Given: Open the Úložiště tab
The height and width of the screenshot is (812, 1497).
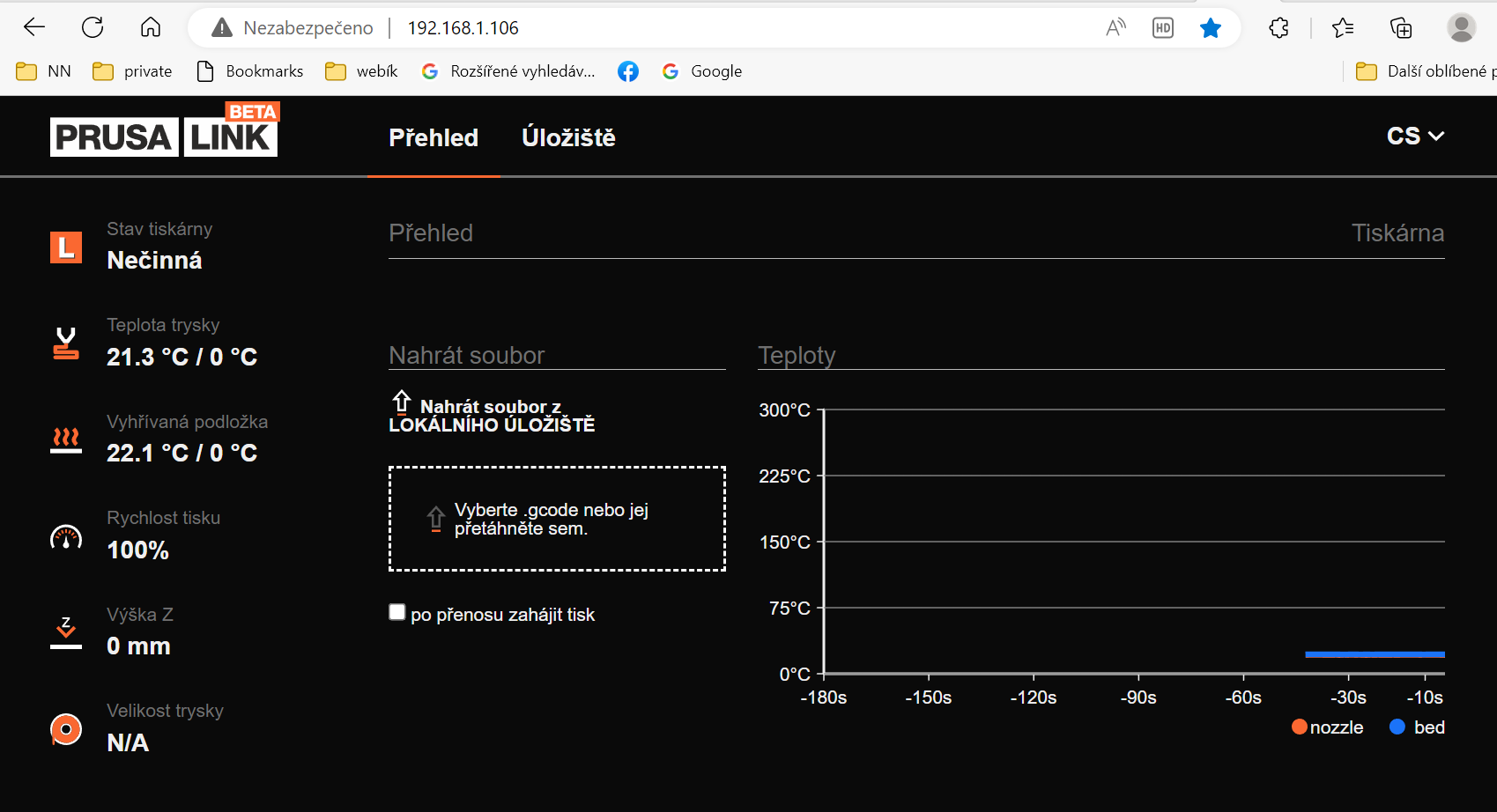Looking at the screenshot, I should click(x=568, y=138).
